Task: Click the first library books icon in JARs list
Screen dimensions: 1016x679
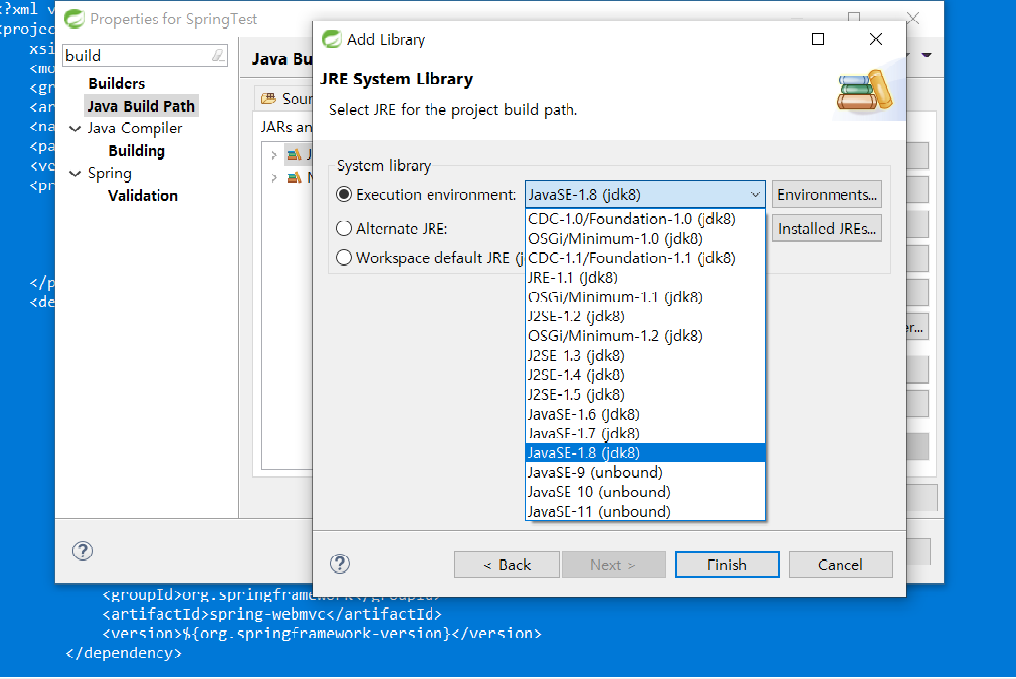Action: point(294,155)
